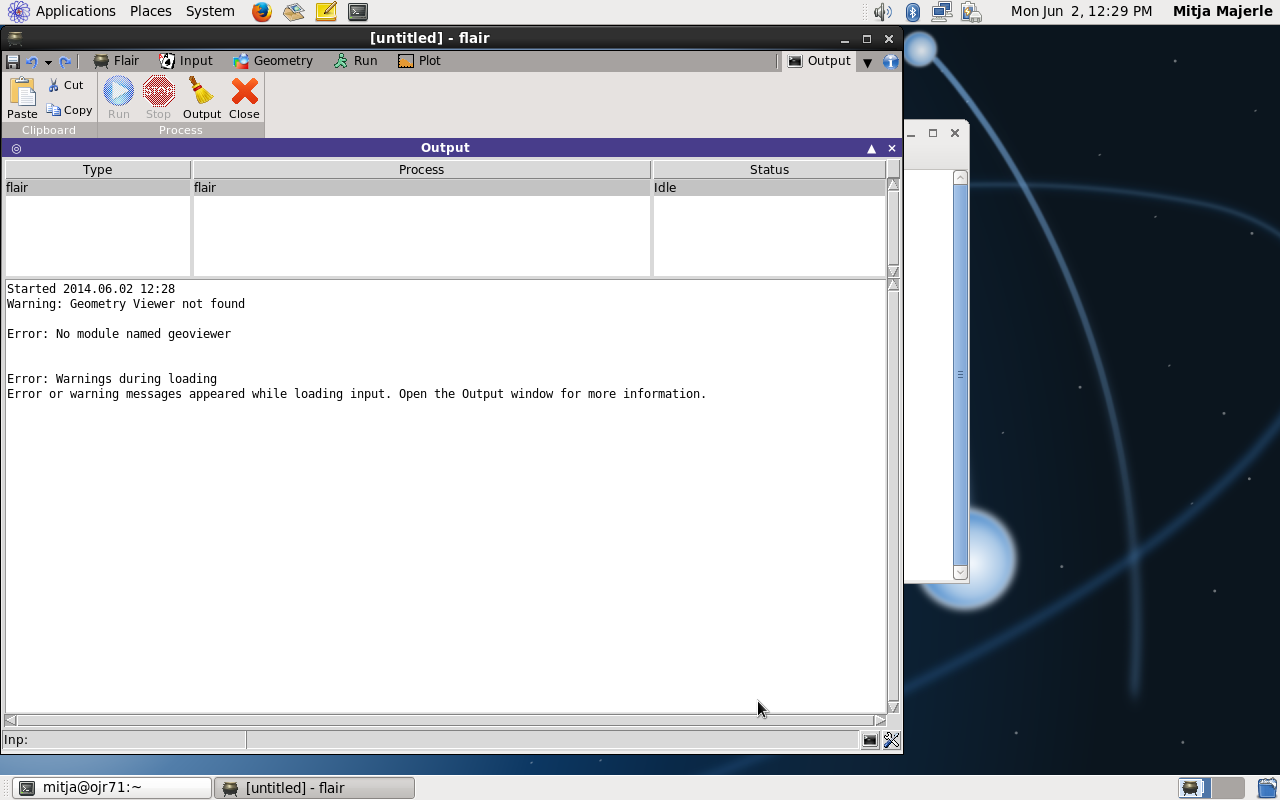Switch to the Input tab
Screen dimensions: 1280x800
[x=186, y=60]
